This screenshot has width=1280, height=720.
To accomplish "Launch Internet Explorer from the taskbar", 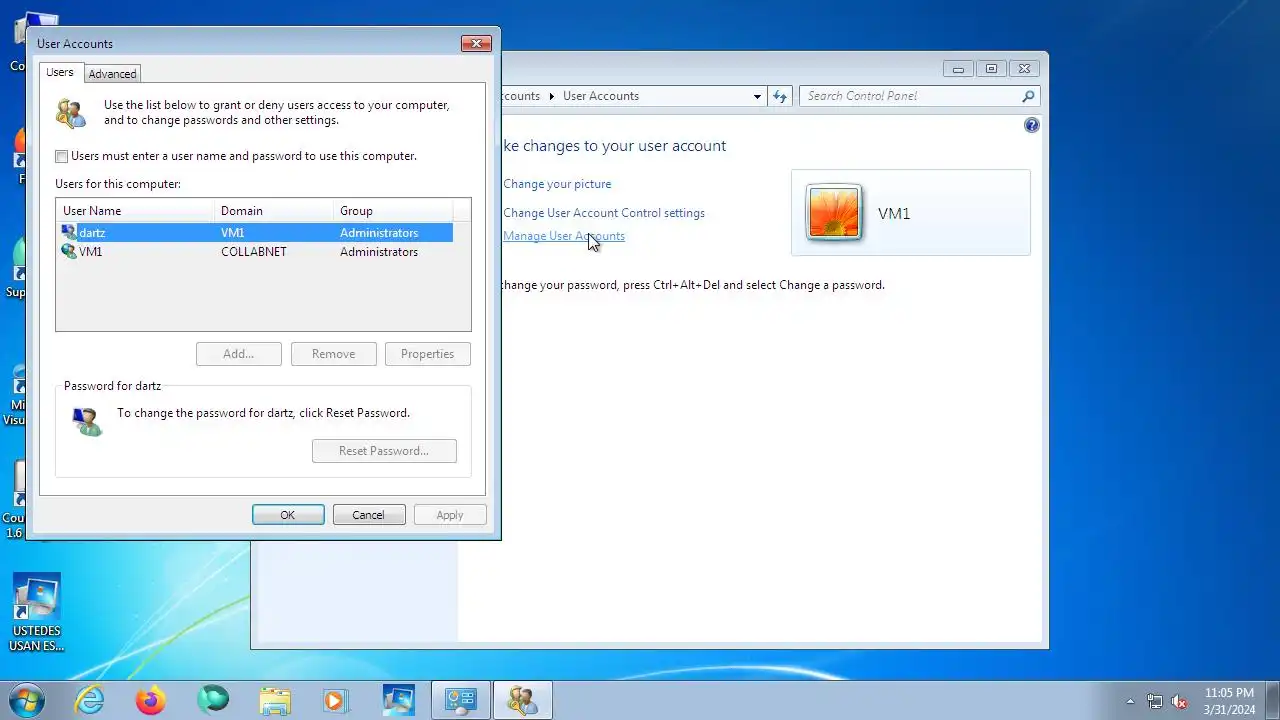I will tap(90, 700).
